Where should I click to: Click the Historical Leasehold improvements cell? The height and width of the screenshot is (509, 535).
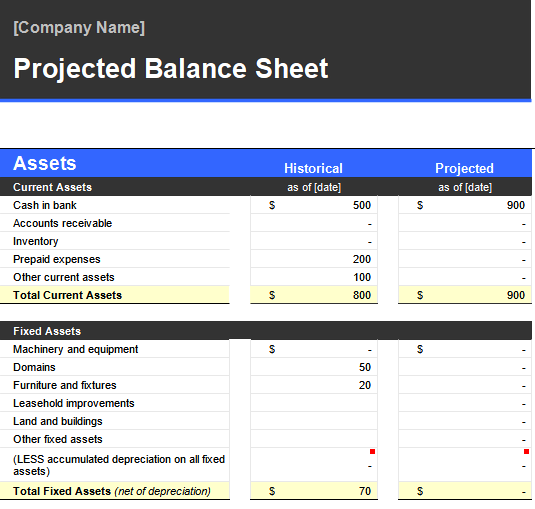point(314,403)
